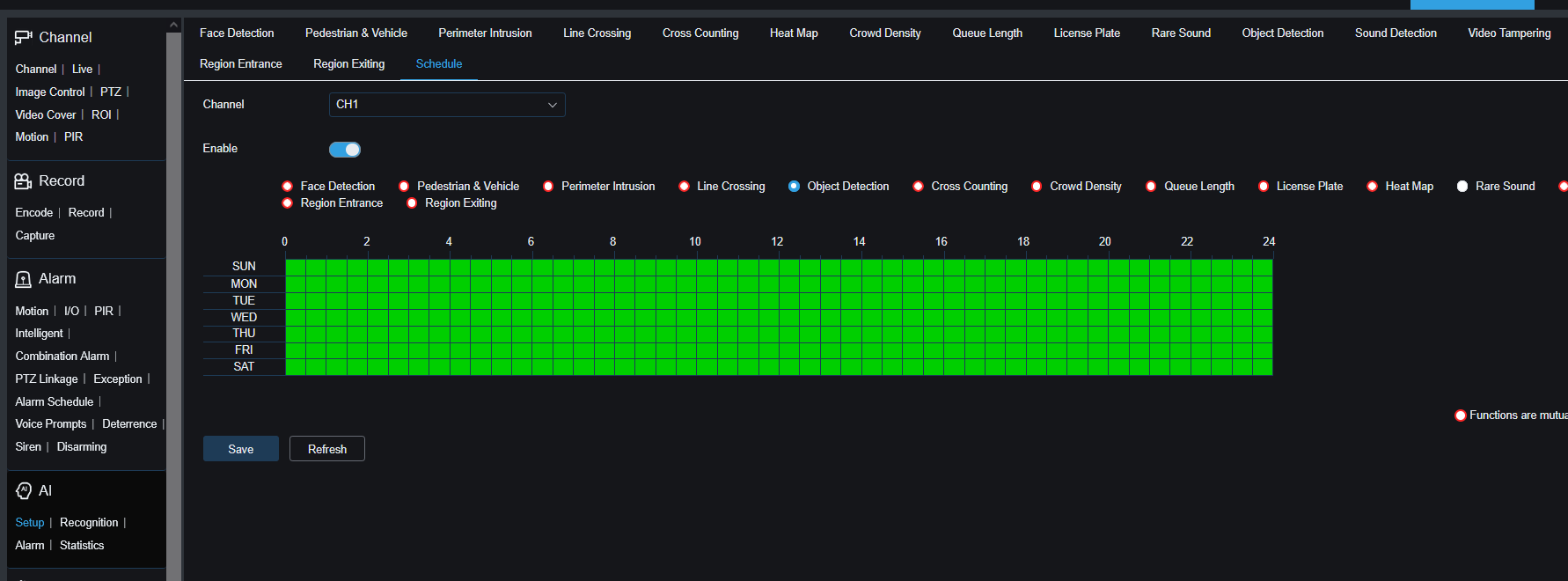Viewport: 1568px width, 581px height.
Task: Open the Deterrence link
Action: pos(129,424)
